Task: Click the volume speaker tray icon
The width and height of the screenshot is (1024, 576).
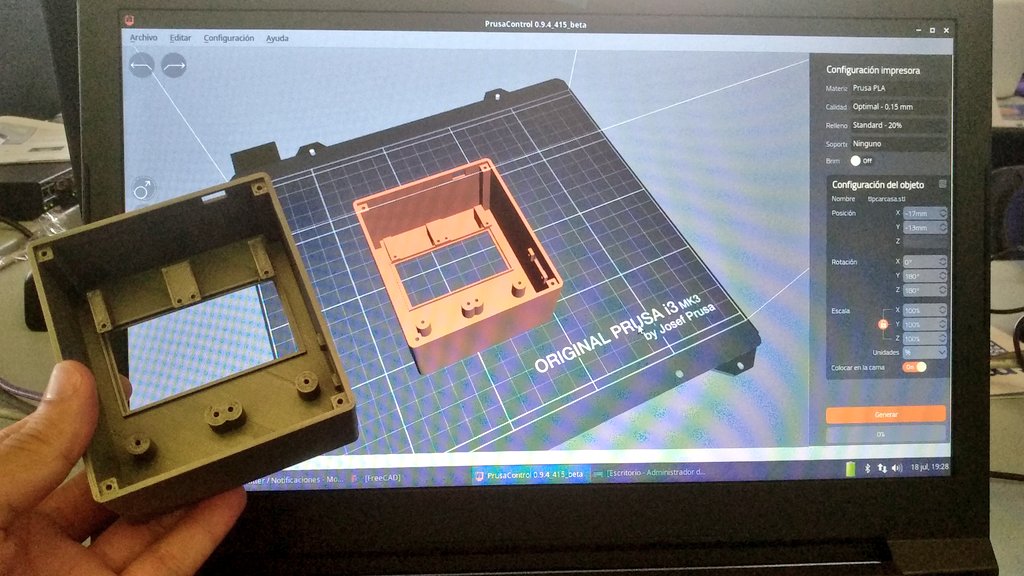Action: pyautogui.click(x=897, y=468)
